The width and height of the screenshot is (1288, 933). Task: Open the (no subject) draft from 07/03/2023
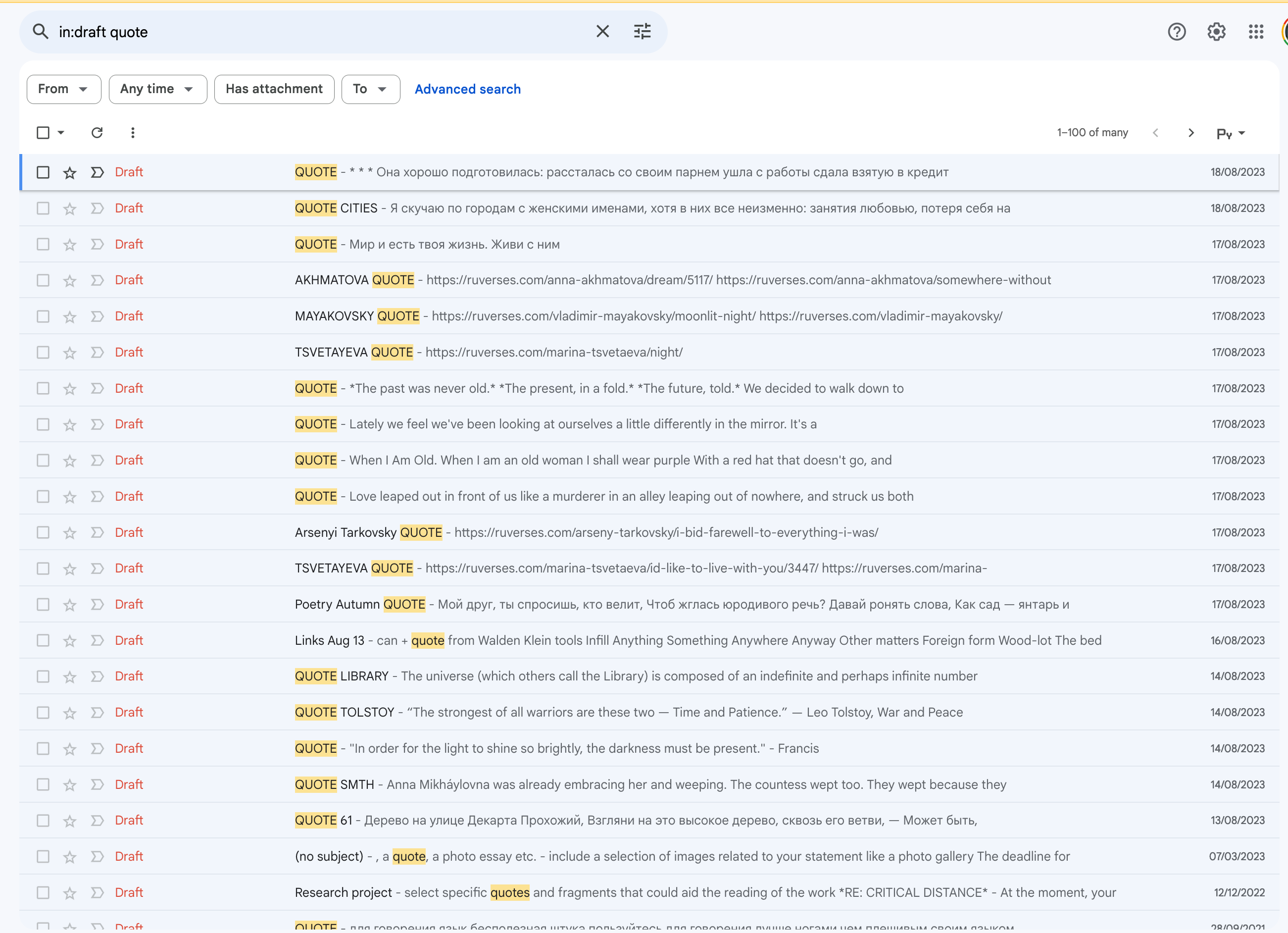[x=649, y=856]
